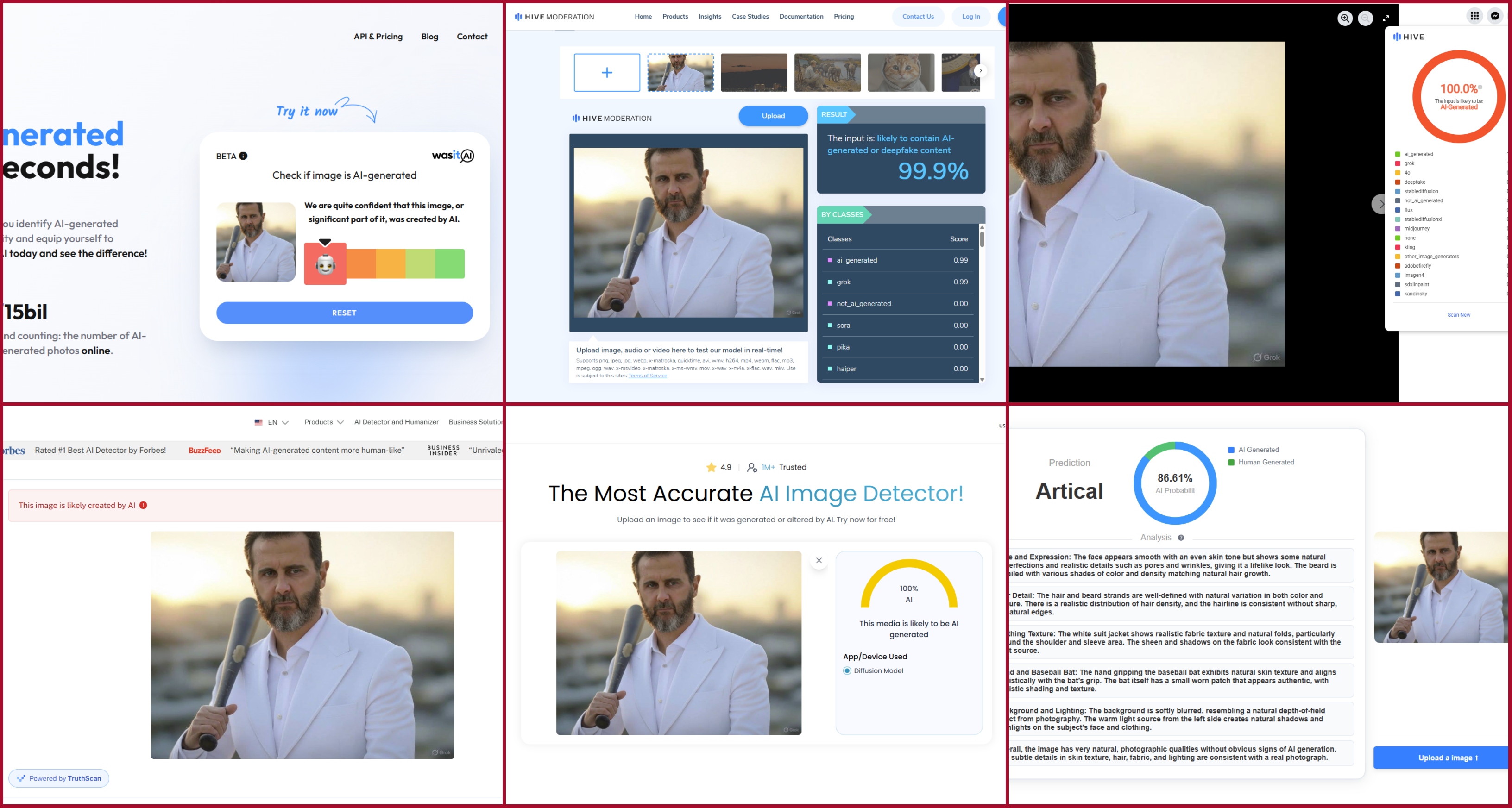The width and height of the screenshot is (1512, 808).
Task: Open the API & Pricing page
Action: [x=378, y=37]
